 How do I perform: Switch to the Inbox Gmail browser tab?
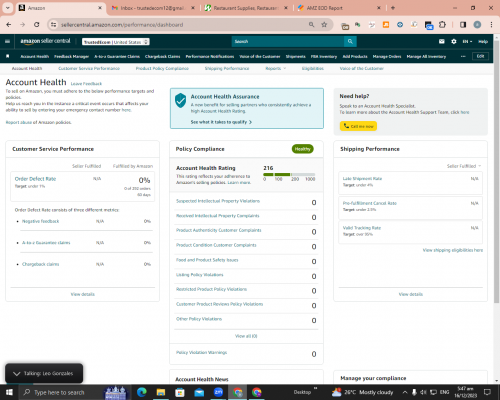coord(153,8)
